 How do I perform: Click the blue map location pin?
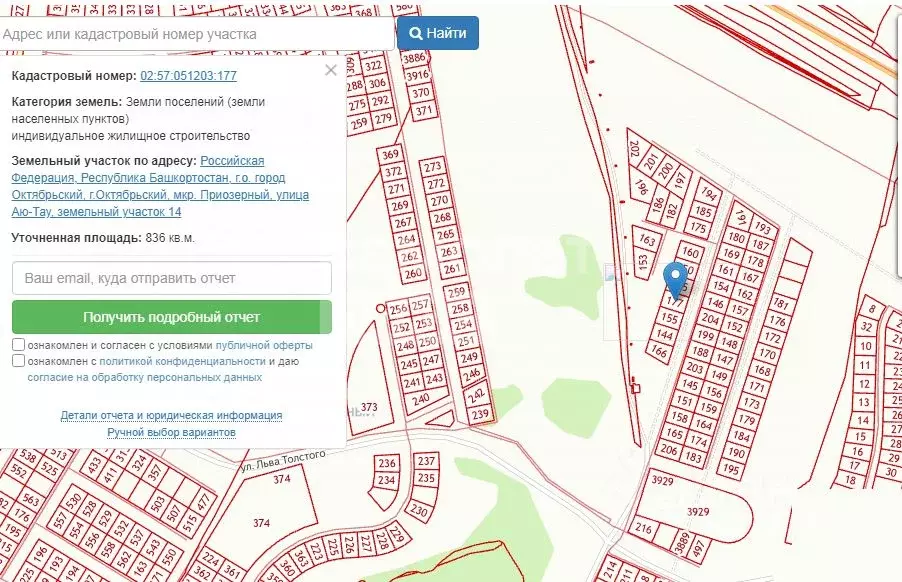tap(676, 279)
